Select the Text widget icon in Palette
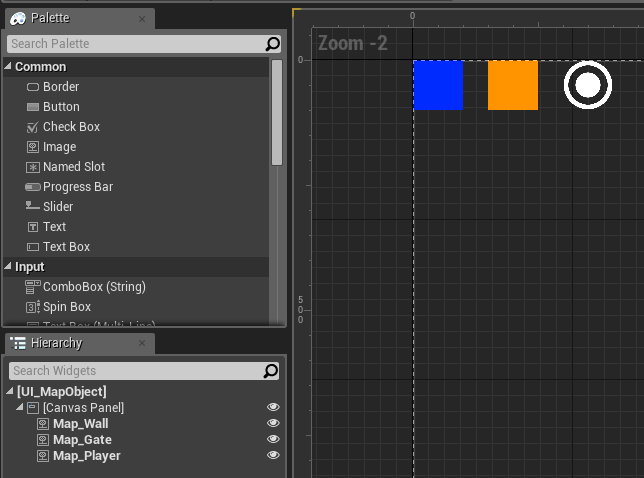This screenshot has width=644, height=478. tap(33, 227)
